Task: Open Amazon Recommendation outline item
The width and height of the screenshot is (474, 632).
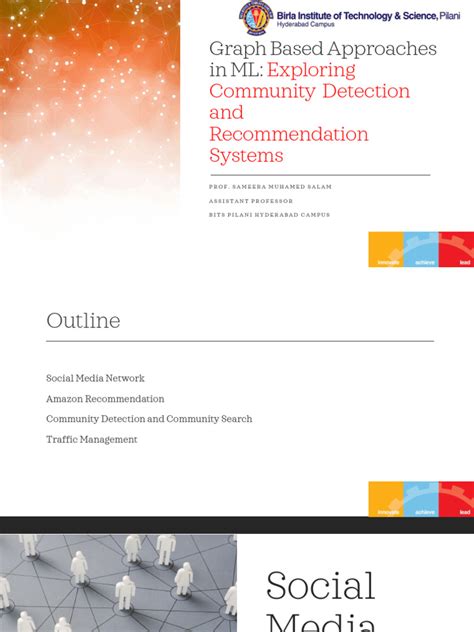Action: 105,399
